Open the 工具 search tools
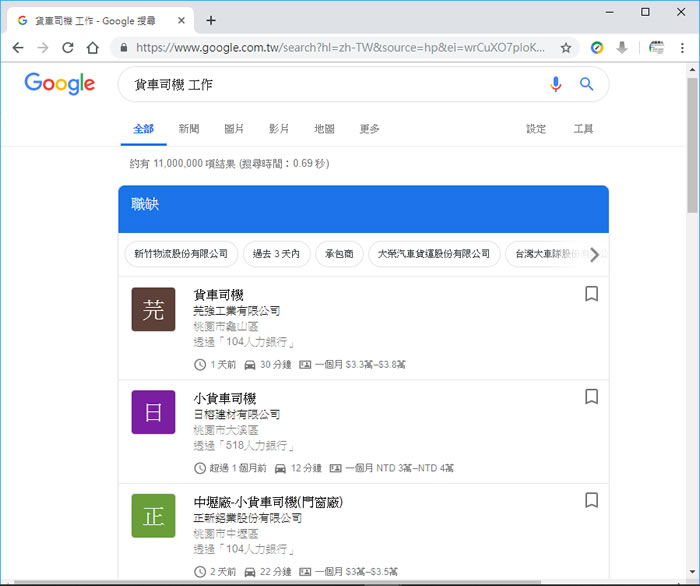The height and width of the screenshot is (586, 700). [x=583, y=129]
